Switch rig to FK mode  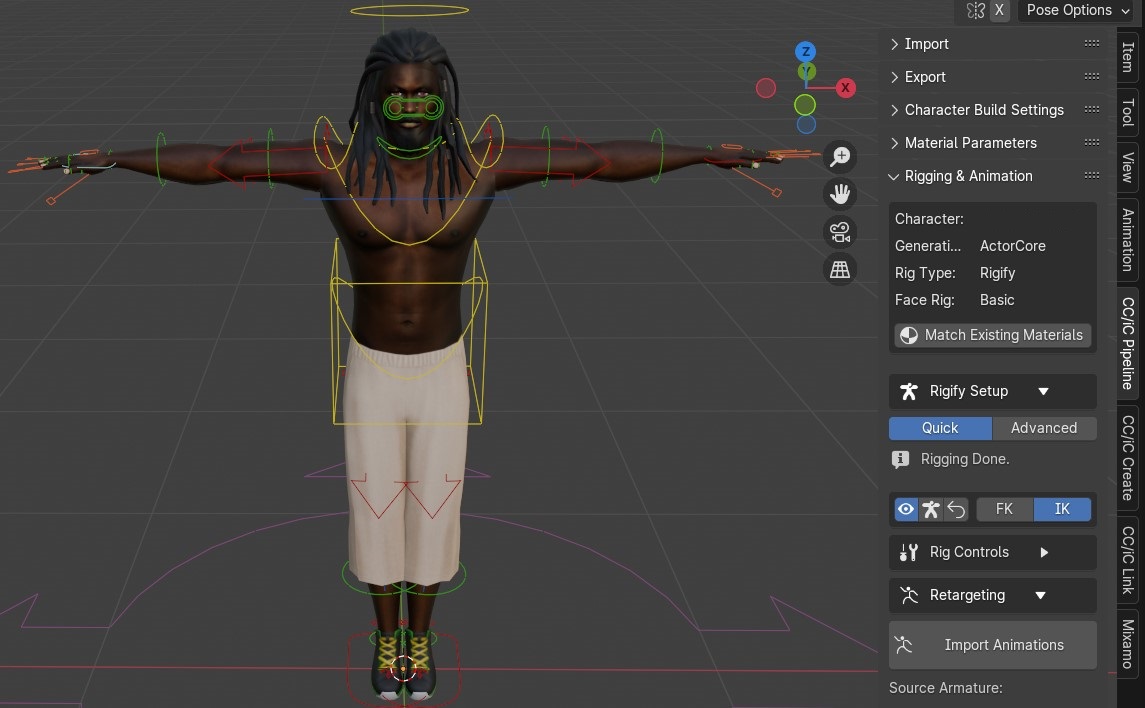(1004, 509)
